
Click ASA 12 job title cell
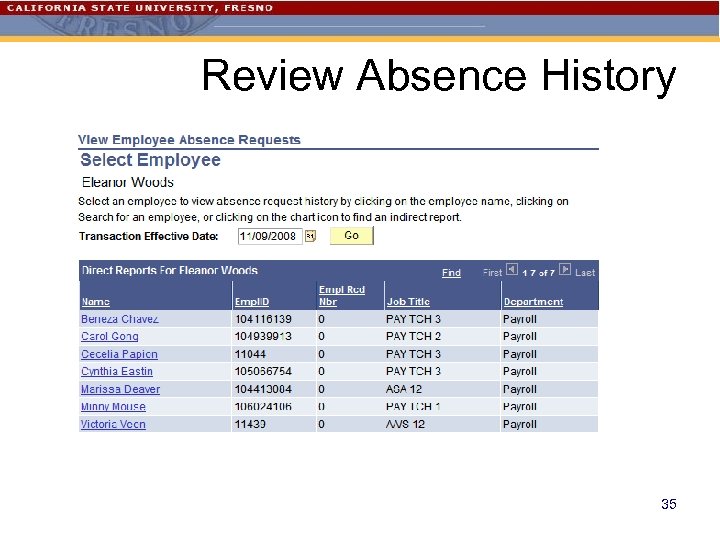pyautogui.click(x=404, y=389)
